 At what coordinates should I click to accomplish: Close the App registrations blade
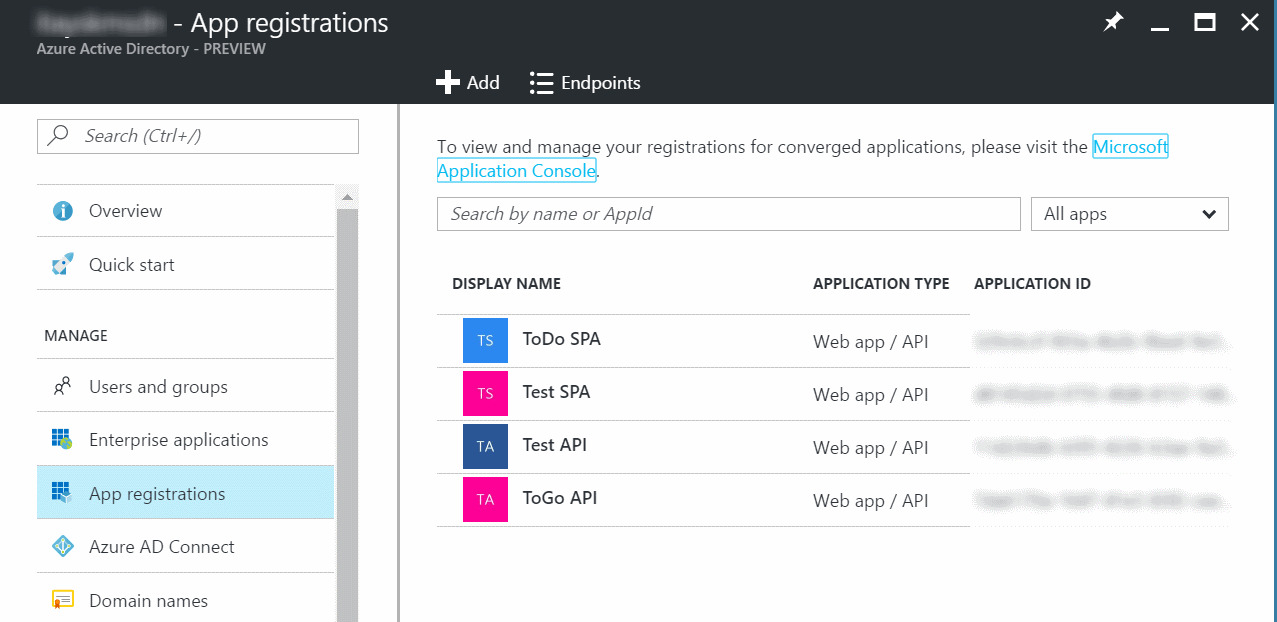click(x=1250, y=22)
